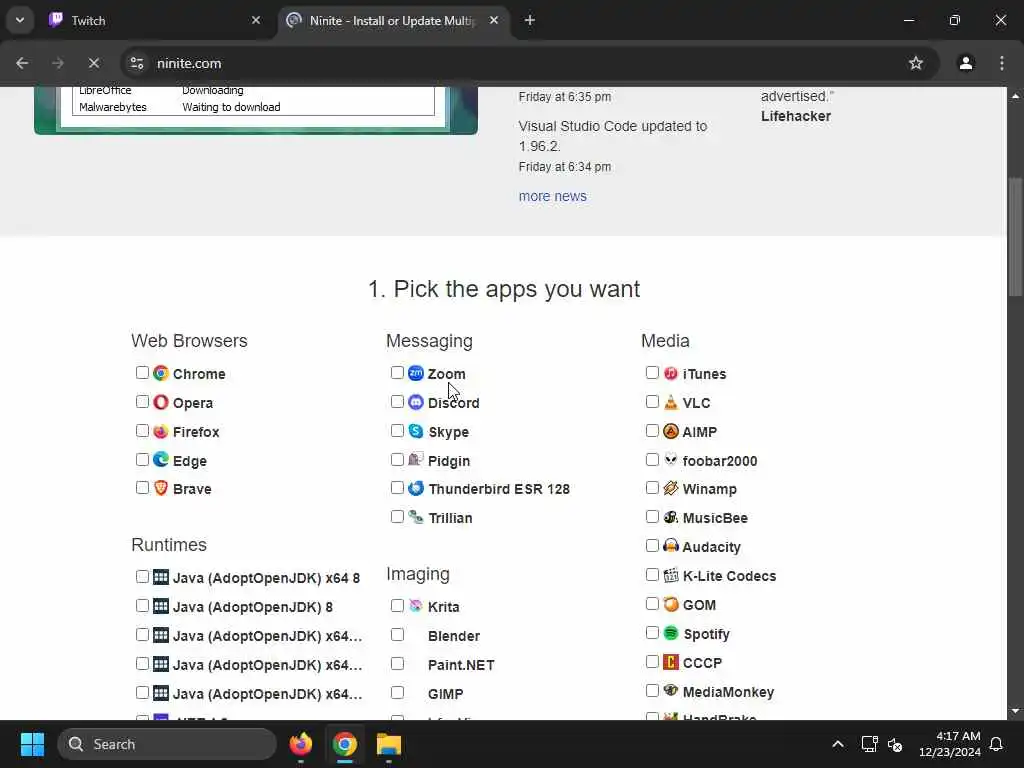Open Chrome's three-dot menu
This screenshot has width=1024, height=768.
point(1002,63)
